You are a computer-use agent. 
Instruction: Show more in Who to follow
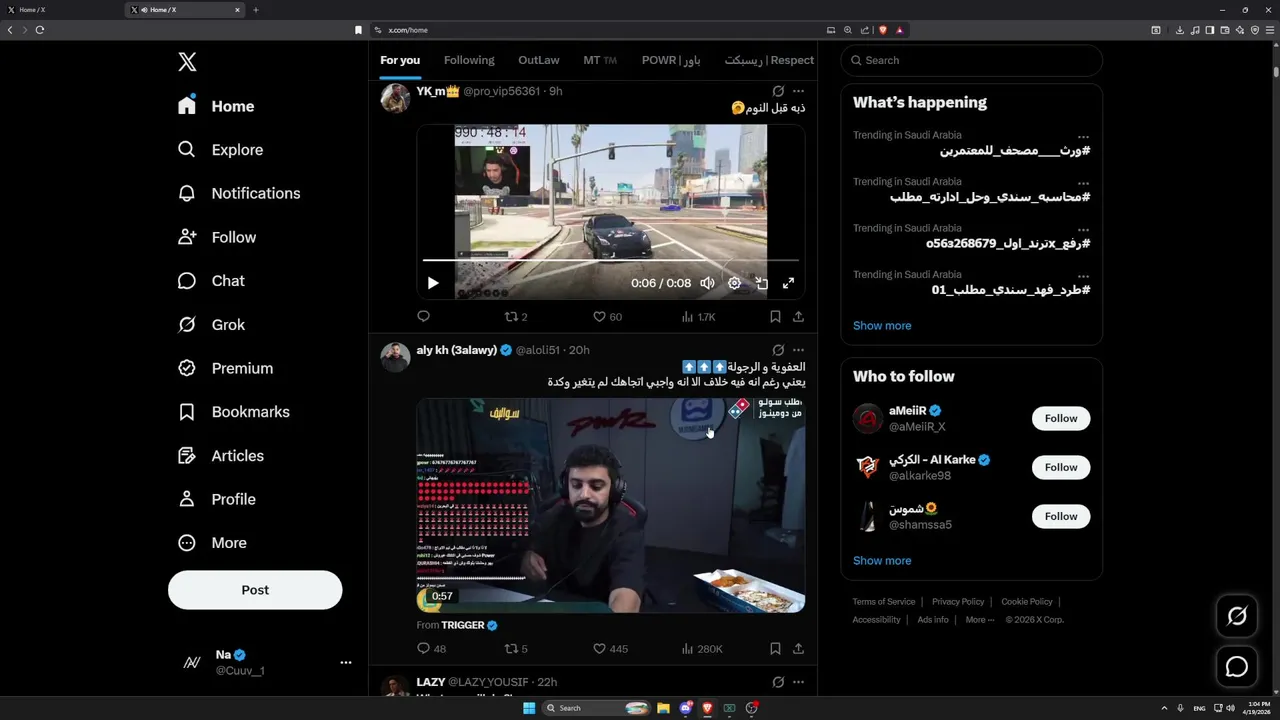click(x=882, y=561)
